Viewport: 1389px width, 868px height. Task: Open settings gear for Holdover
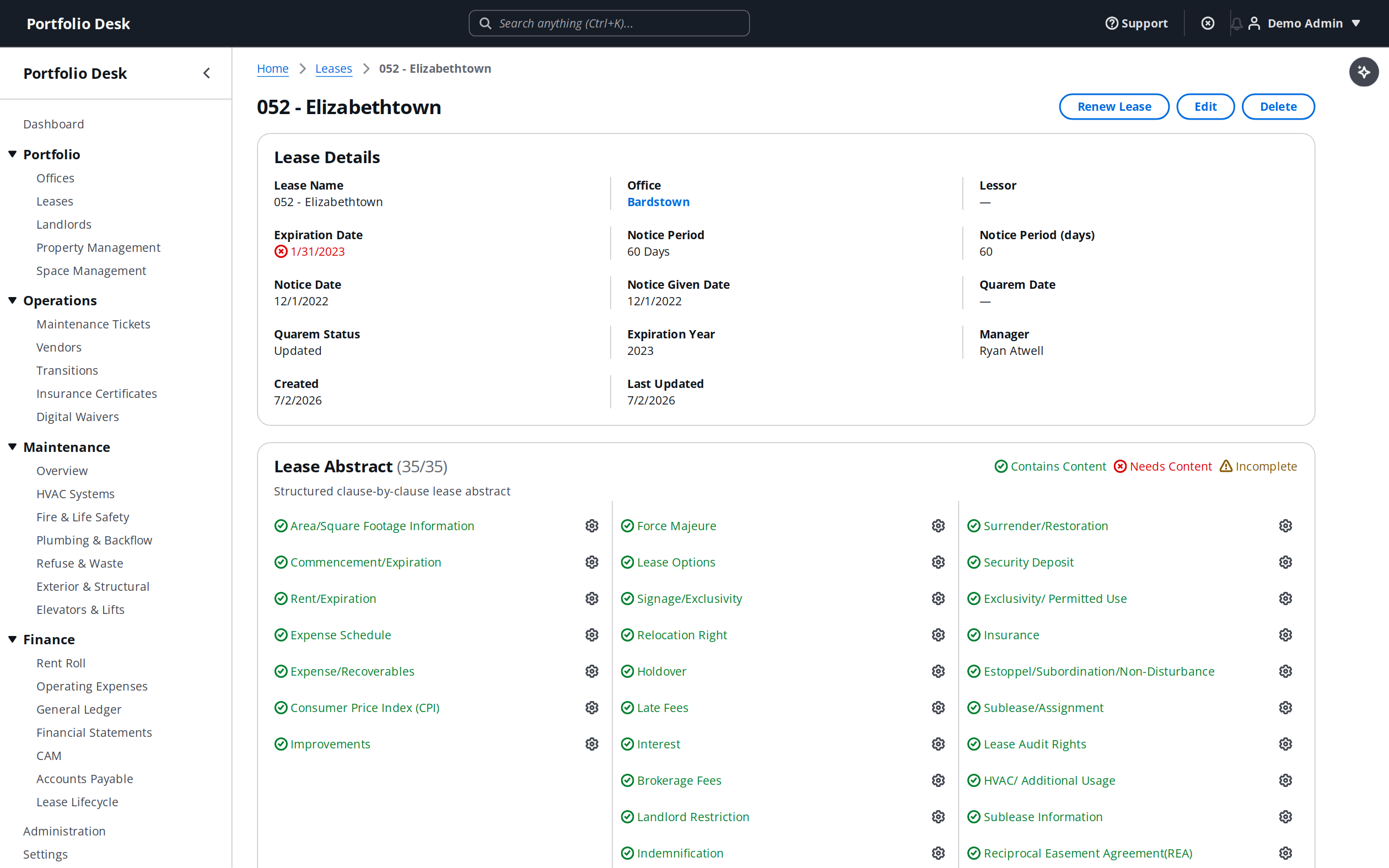click(939, 671)
